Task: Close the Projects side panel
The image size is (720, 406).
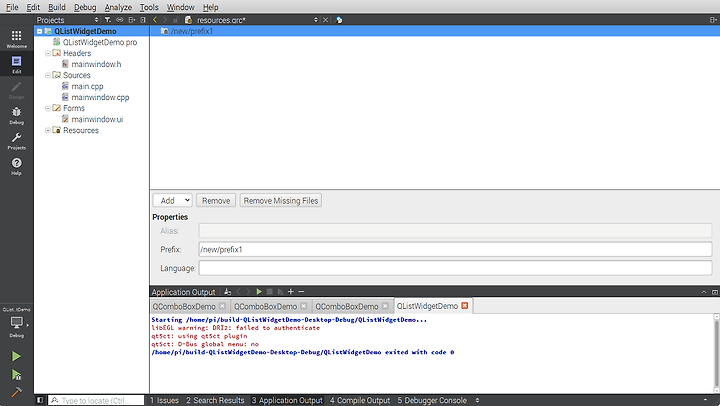Action: [143, 20]
